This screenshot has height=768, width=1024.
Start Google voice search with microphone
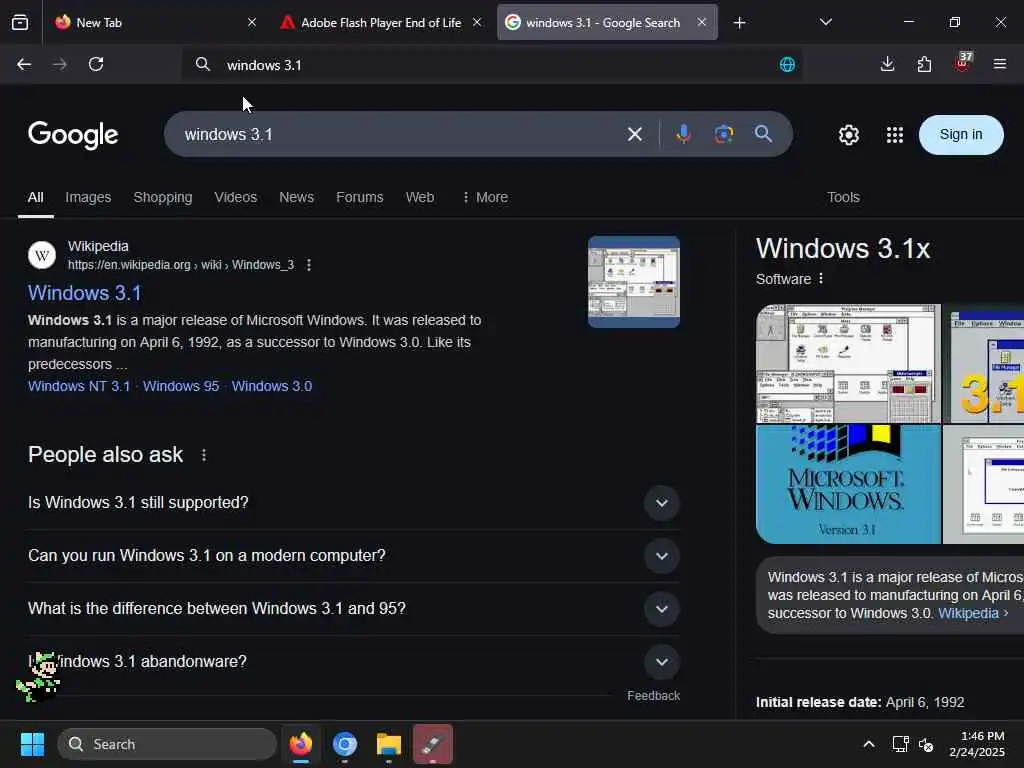pyautogui.click(x=683, y=135)
